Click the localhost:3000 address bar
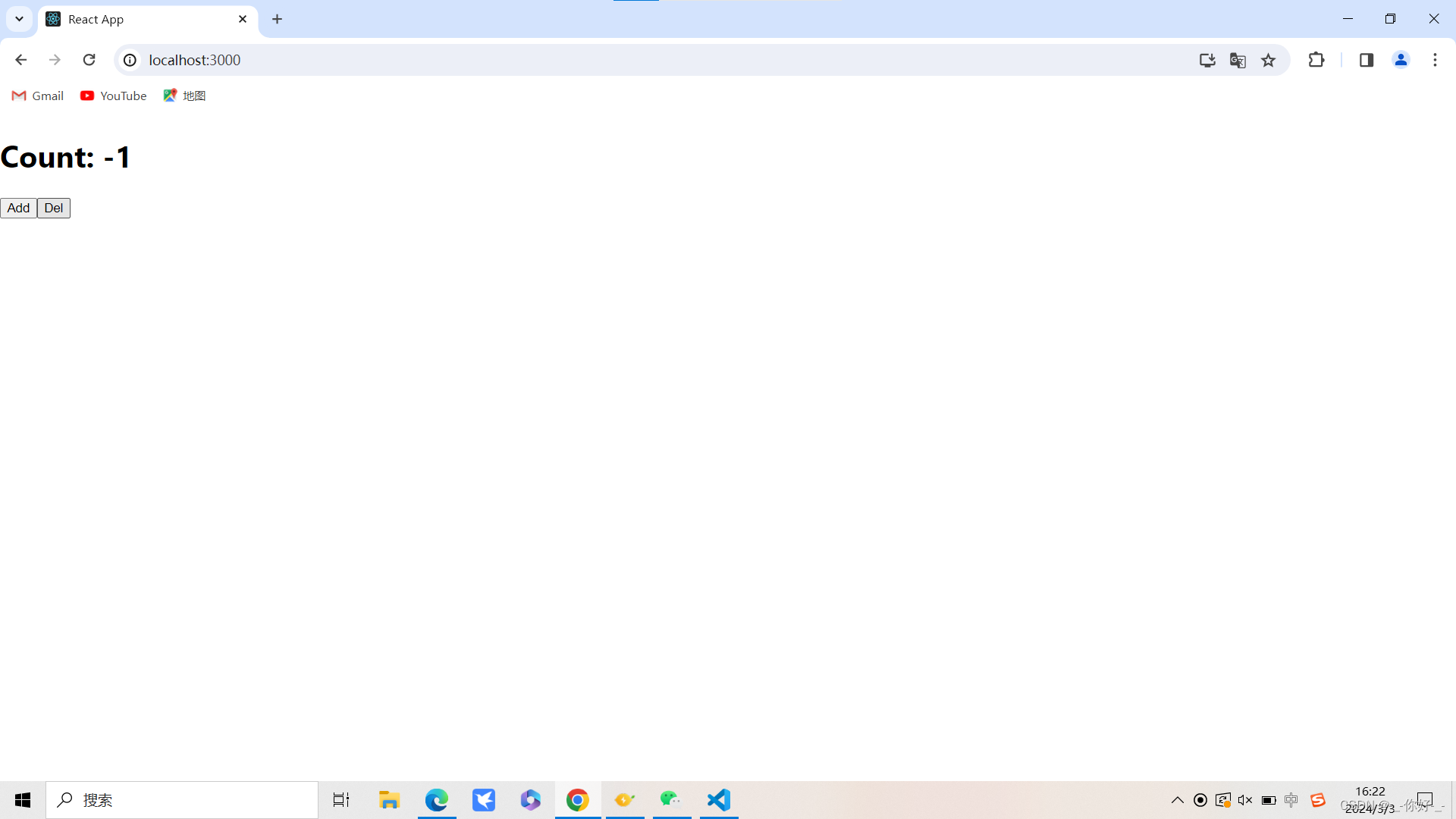Screen dimensions: 1456x819 pyautogui.click(x=194, y=60)
